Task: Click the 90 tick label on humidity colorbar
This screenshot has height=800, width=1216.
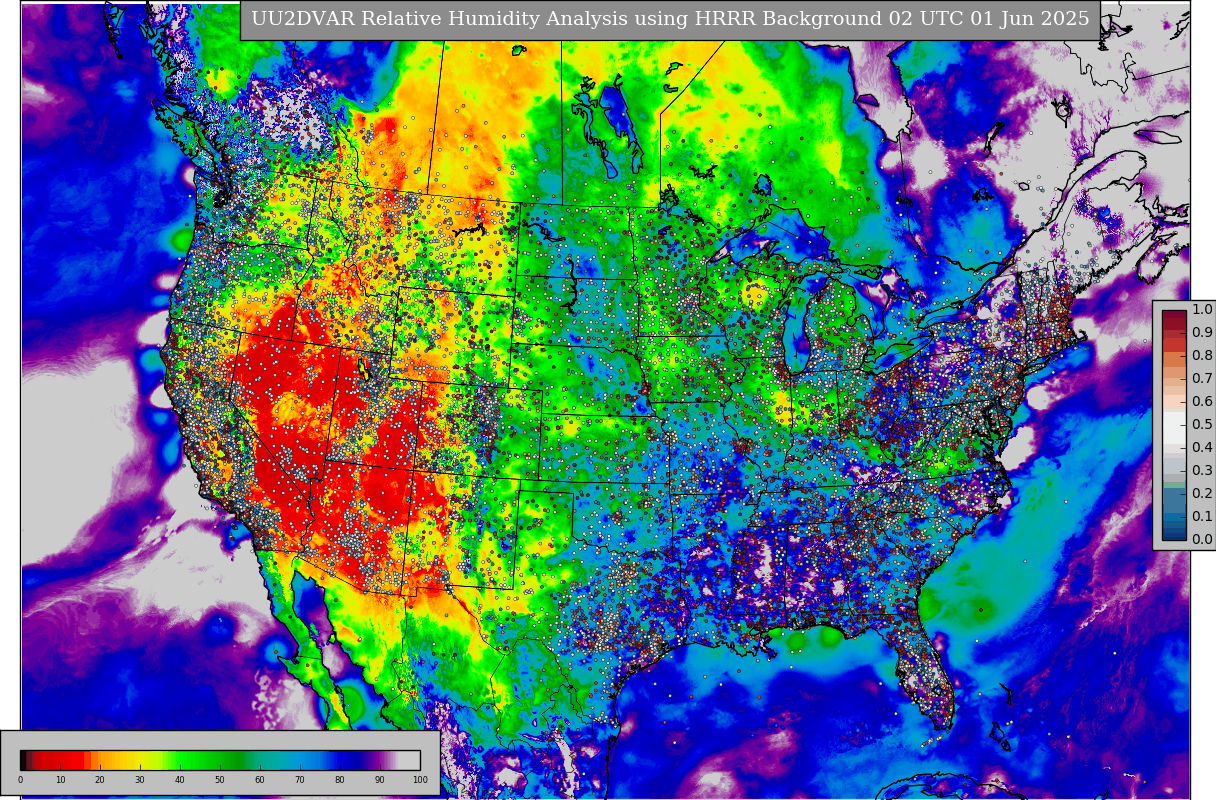Action: click(x=380, y=780)
